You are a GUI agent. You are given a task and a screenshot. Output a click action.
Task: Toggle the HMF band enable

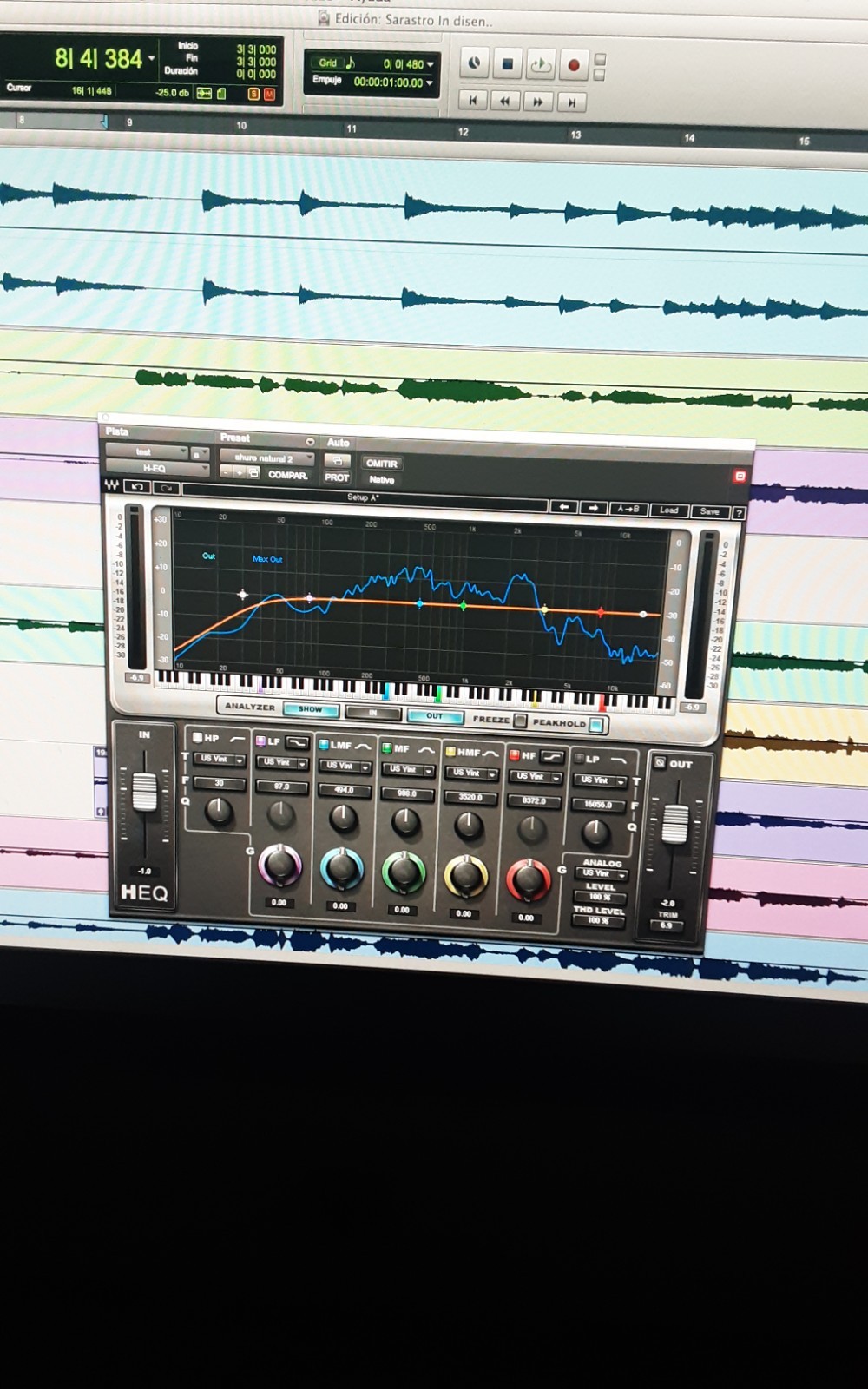pos(450,752)
